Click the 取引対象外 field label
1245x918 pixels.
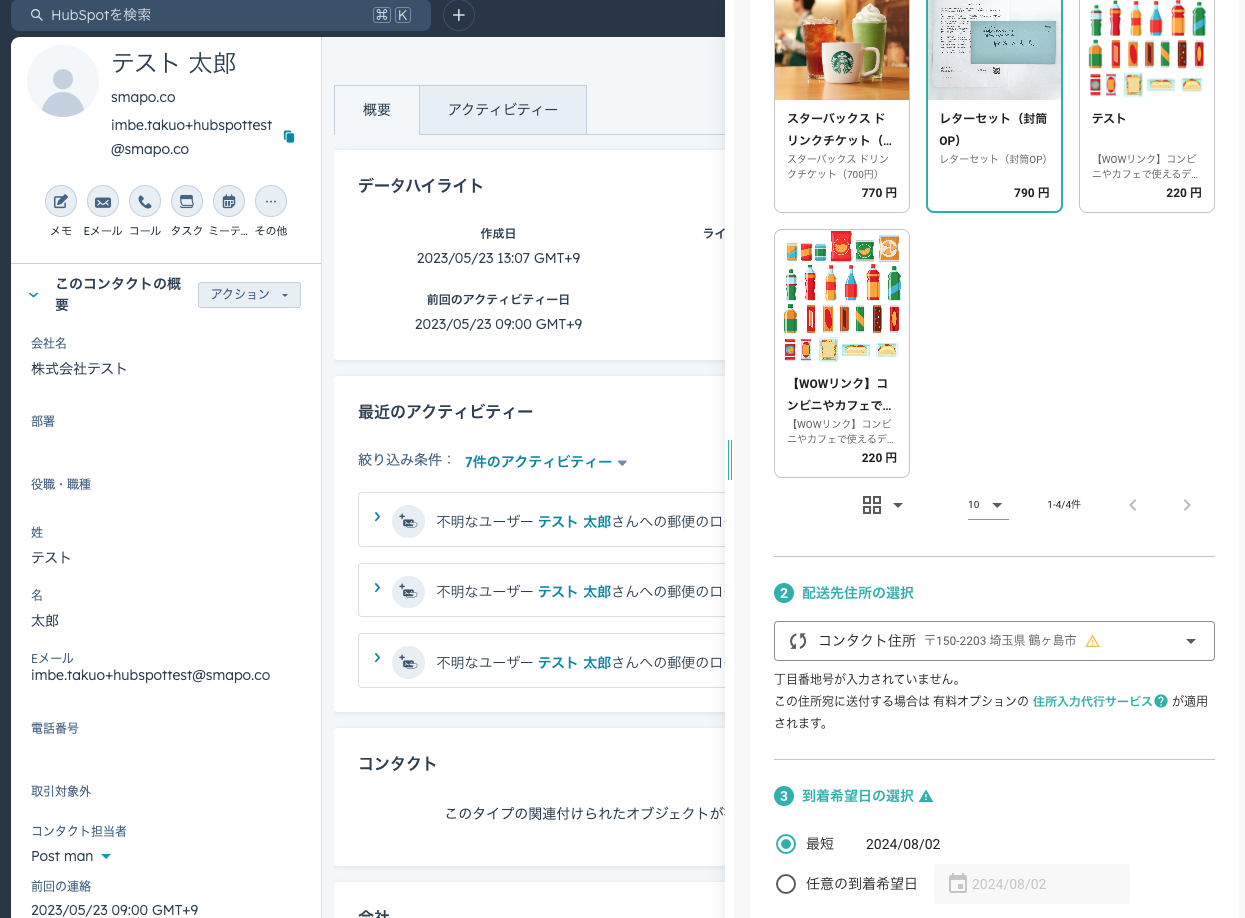click(x=61, y=791)
